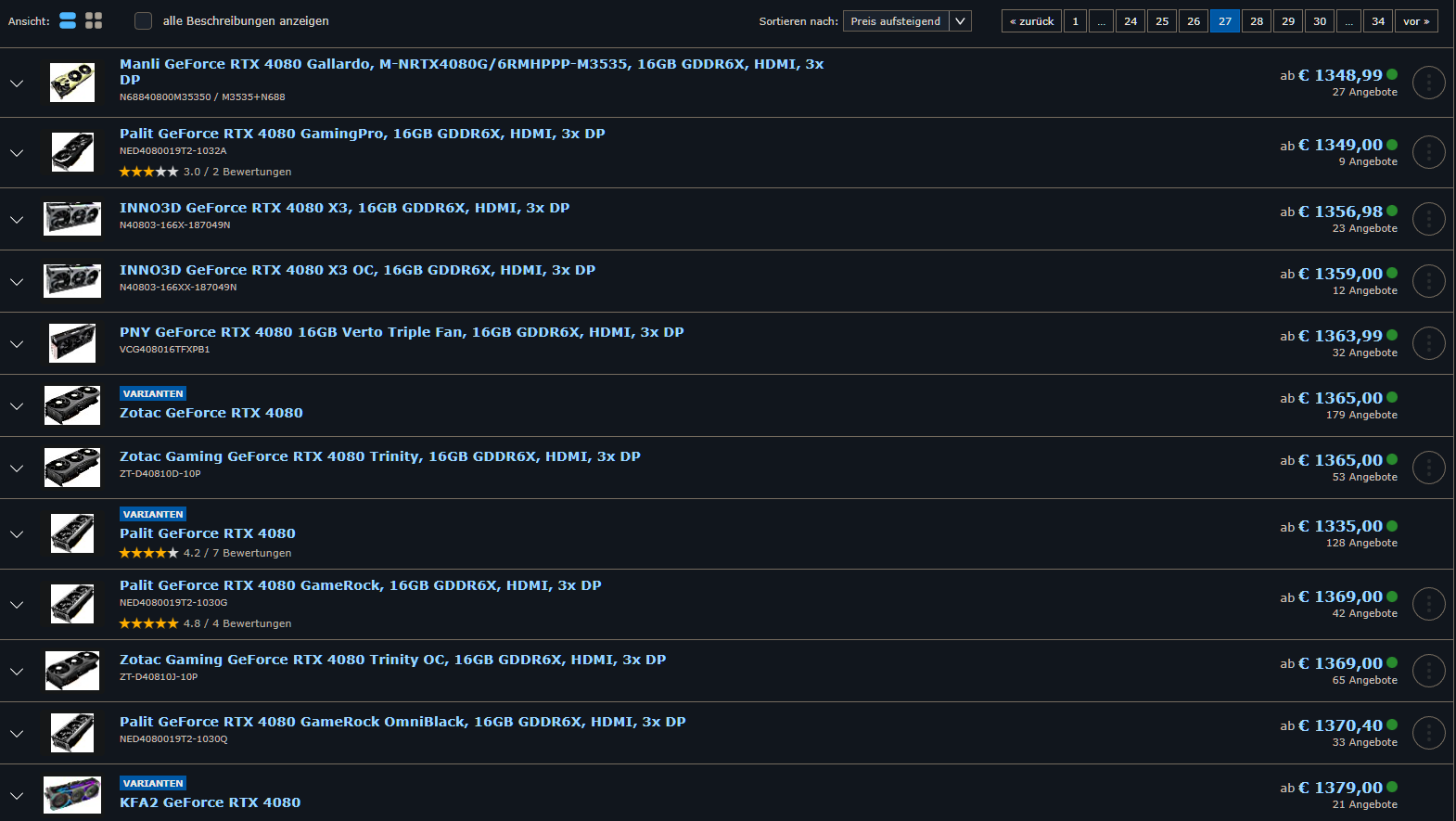This screenshot has height=821, width=1456.
Task: Open Palit GeForce RTX 4080 GameRock OmniBlack link
Action: 402,722
